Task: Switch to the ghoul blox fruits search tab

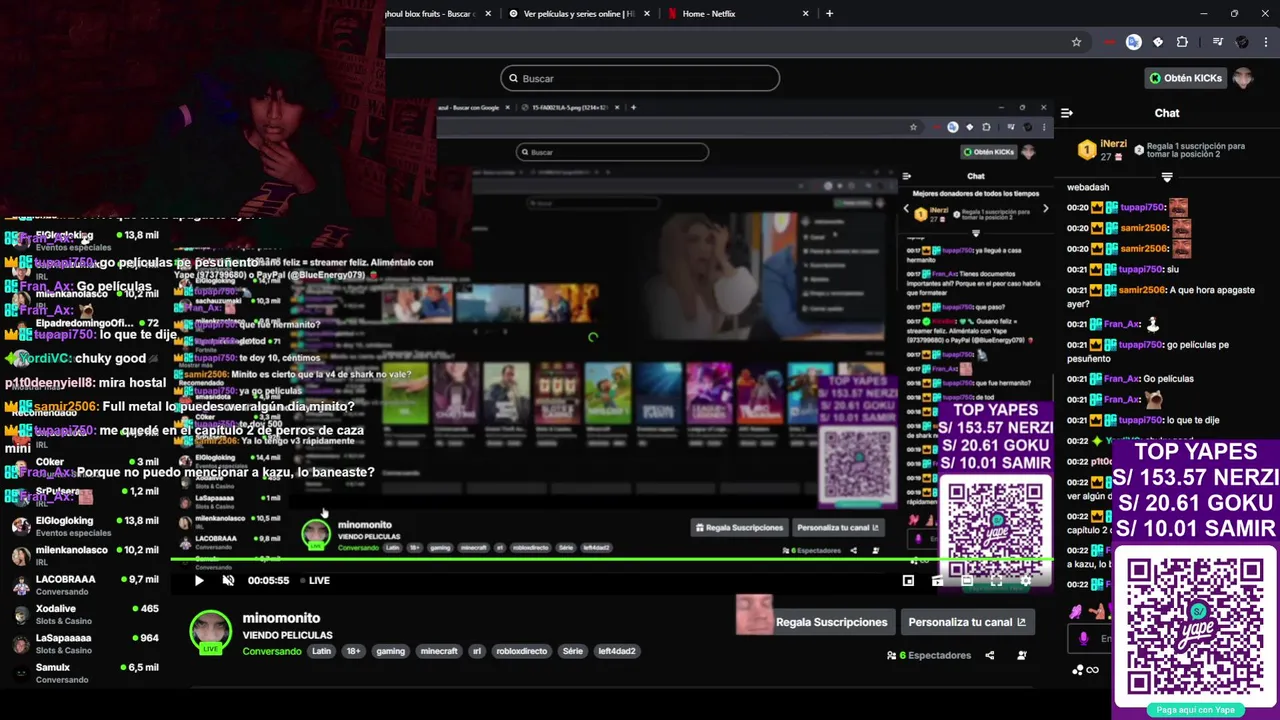Action: 440,14
